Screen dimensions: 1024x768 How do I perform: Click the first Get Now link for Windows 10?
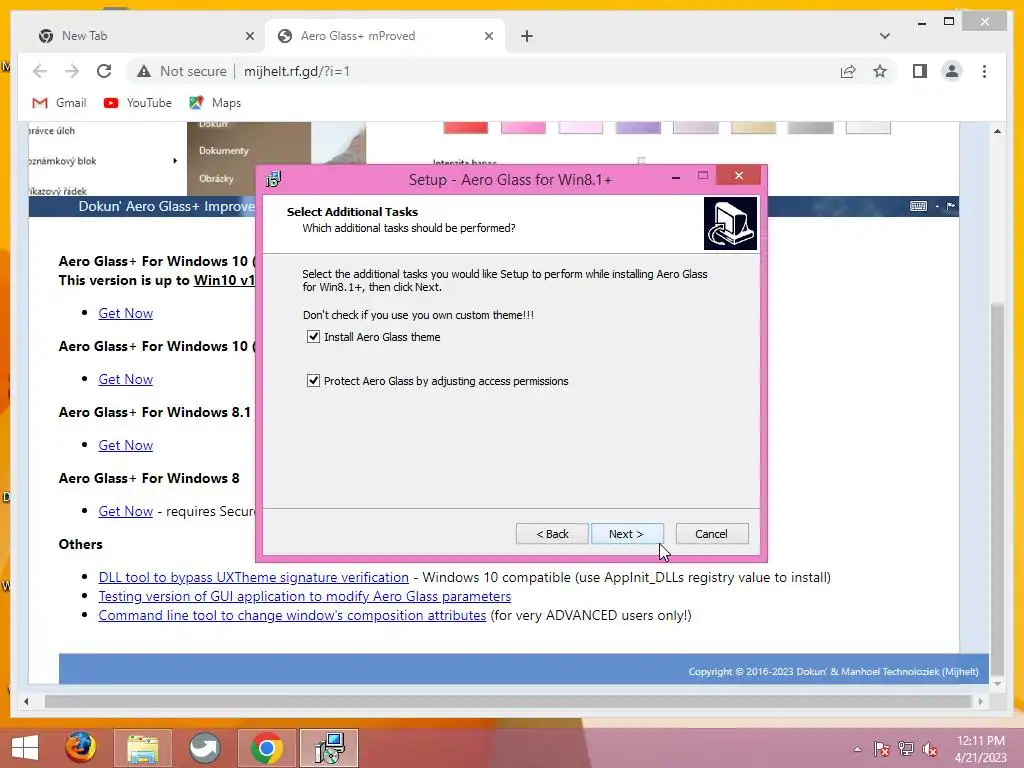125,313
